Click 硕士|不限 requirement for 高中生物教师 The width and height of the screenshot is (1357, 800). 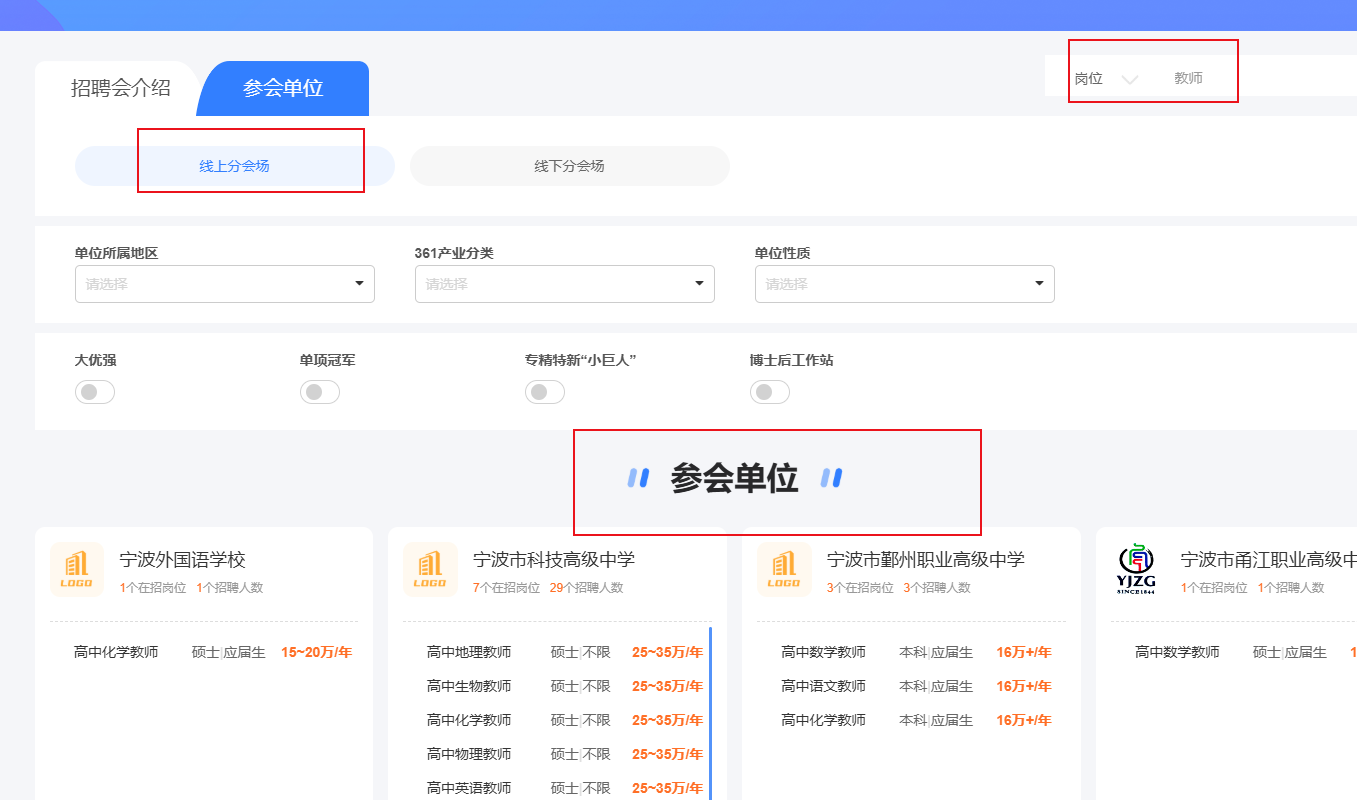tap(581, 686)
